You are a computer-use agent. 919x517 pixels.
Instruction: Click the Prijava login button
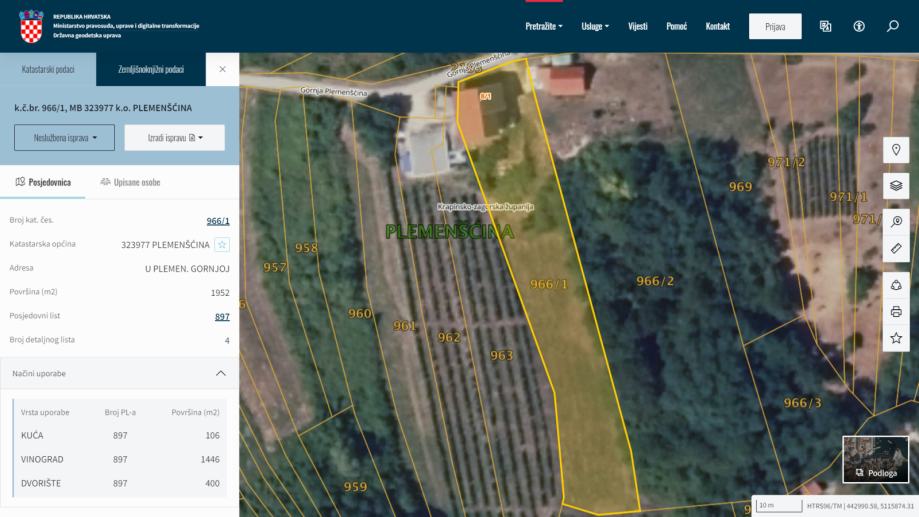point(775,26)
